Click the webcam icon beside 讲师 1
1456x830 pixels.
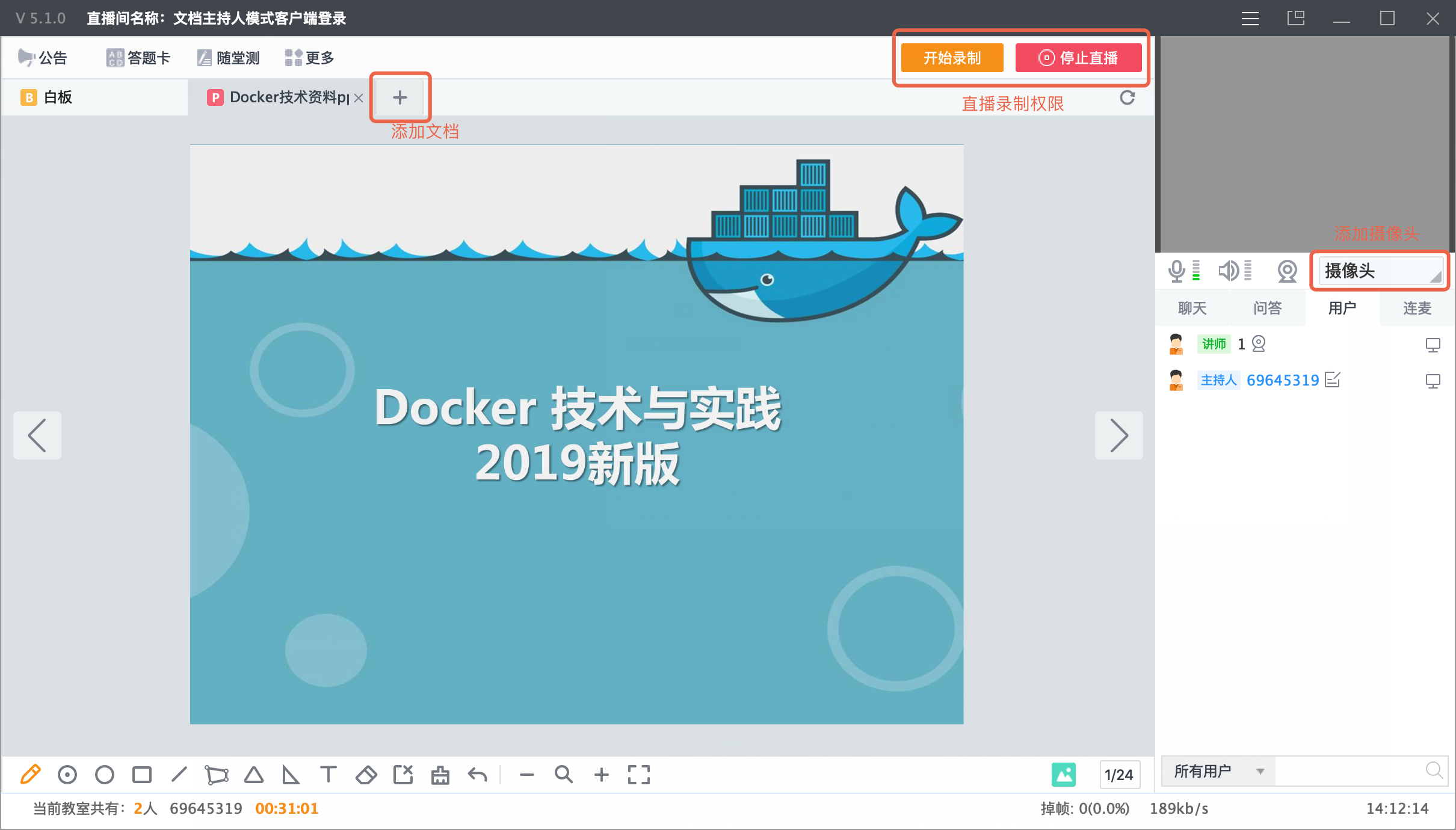[x=1259, y=344]
